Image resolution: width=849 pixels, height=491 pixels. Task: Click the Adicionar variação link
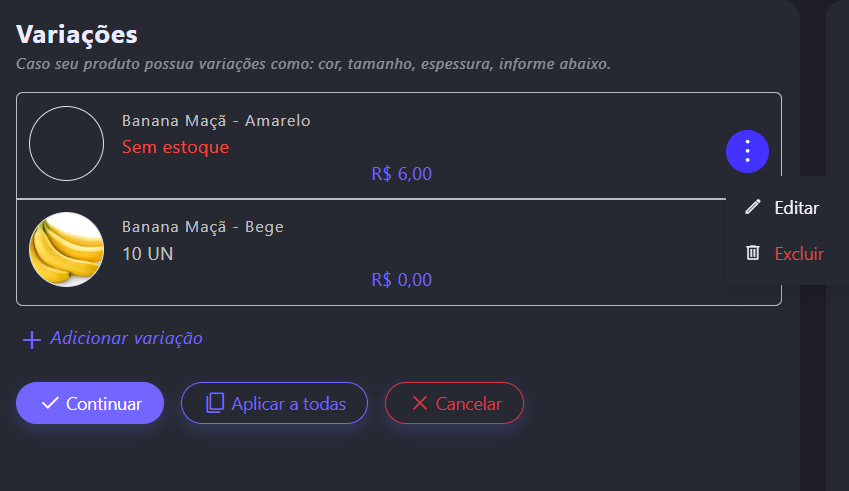tap(126, 338)
